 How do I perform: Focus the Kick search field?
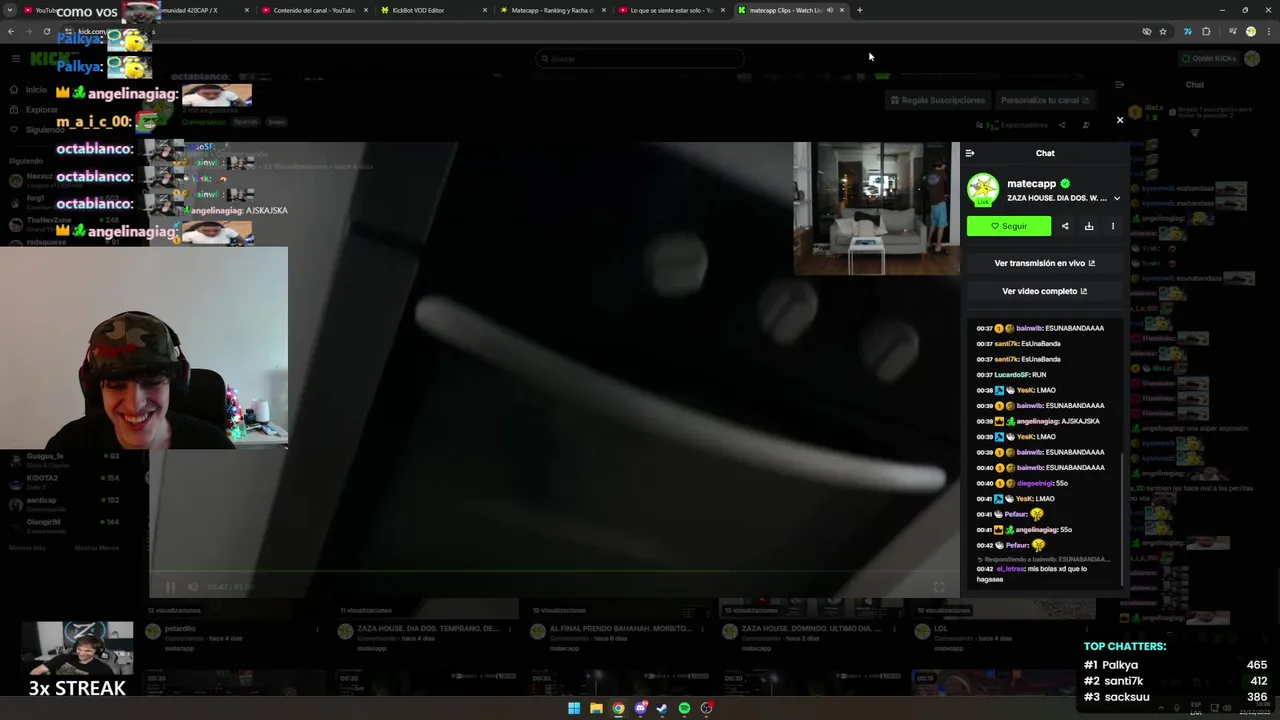640,58
